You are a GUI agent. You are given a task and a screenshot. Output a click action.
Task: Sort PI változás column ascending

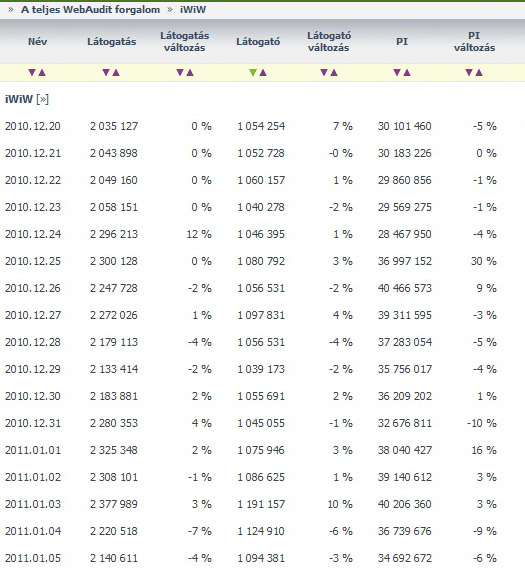pos(479,72)
